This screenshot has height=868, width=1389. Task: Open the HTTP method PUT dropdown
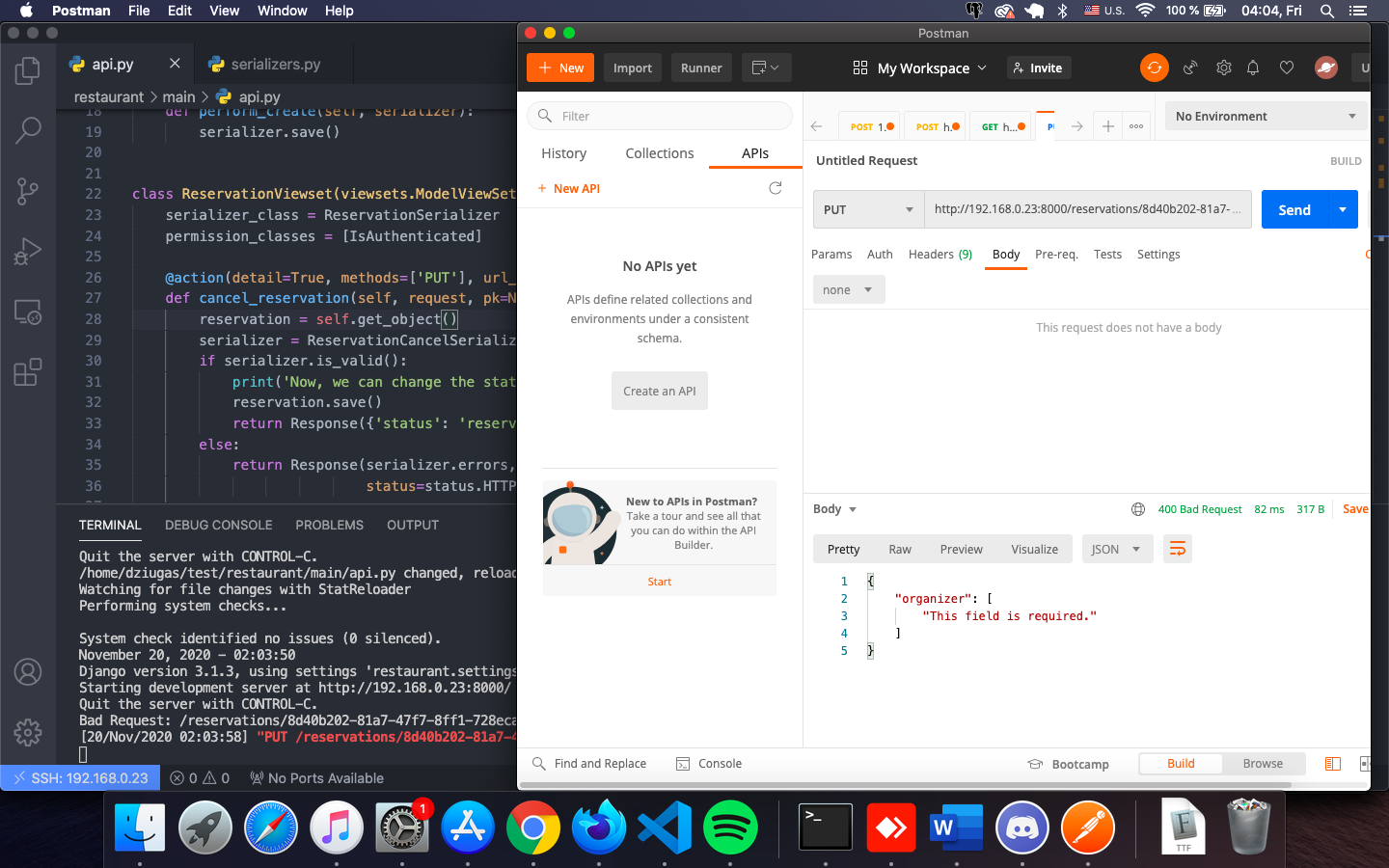[x=869, y=209]
